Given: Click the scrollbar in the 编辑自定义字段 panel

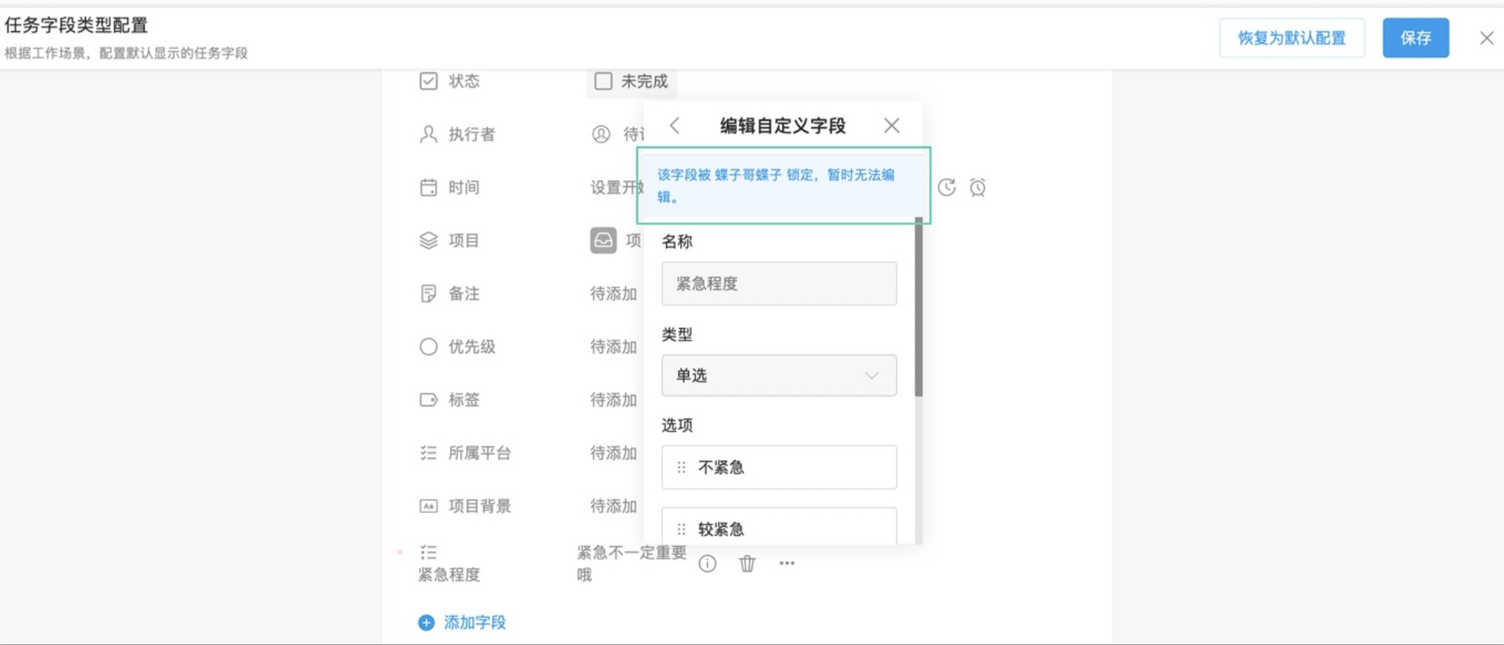Looking at the screenshot, I should (x=918, y=309).
